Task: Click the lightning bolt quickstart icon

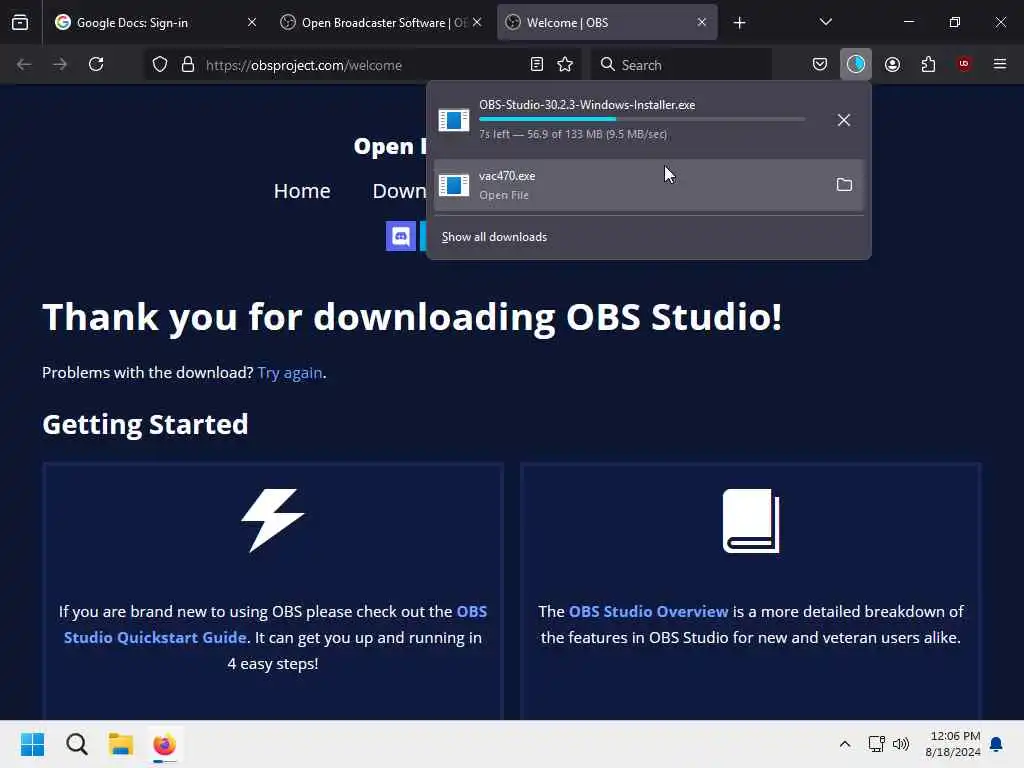Action: pyautogui.click(x=272, y=520)
